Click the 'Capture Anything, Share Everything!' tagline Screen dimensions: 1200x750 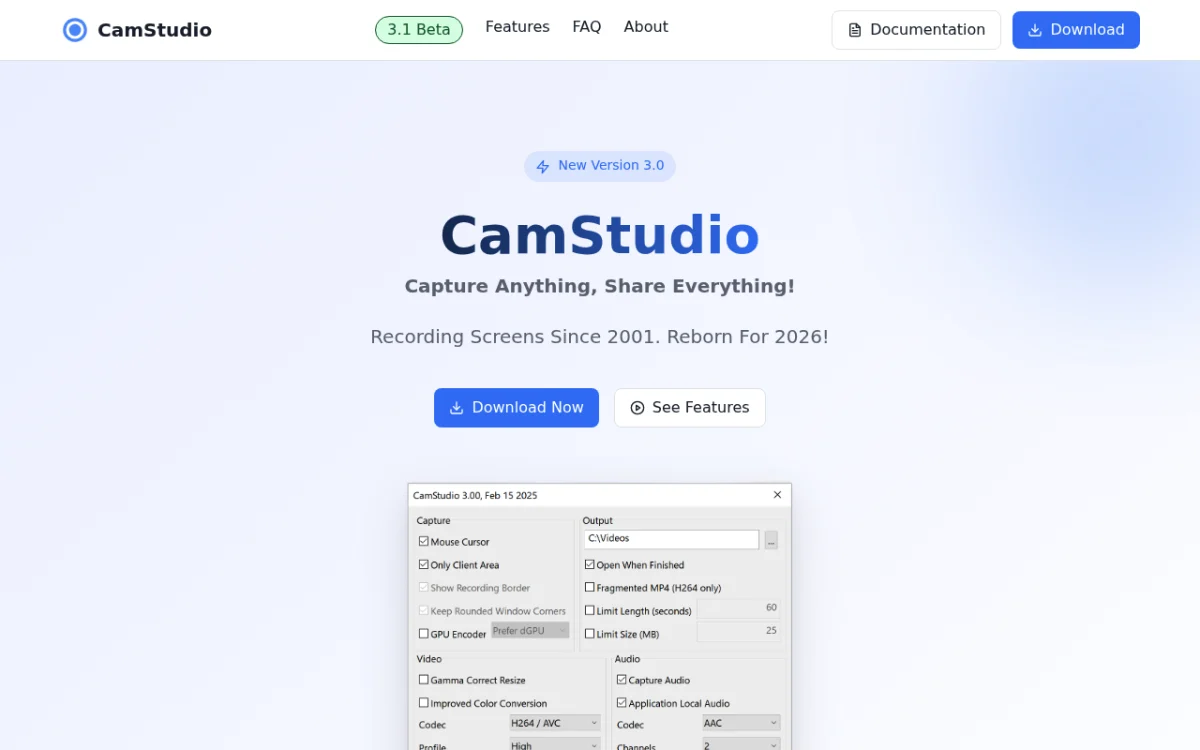point(600,286)
